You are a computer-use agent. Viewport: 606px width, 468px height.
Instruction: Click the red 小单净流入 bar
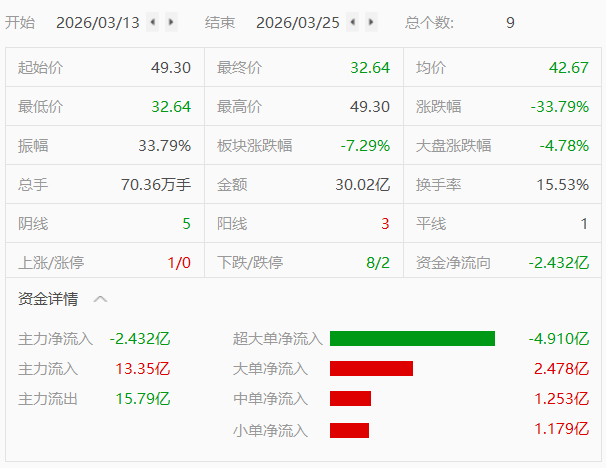[349, 430]
